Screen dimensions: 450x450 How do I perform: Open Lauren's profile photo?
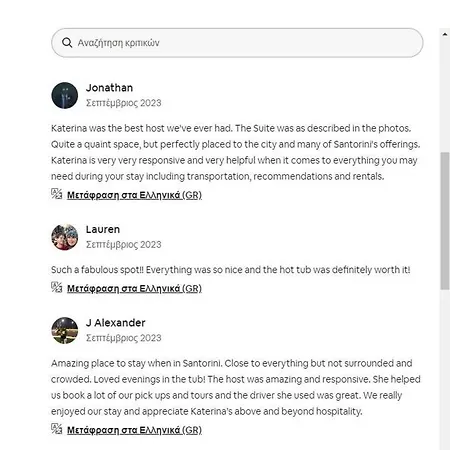[65, 237]
